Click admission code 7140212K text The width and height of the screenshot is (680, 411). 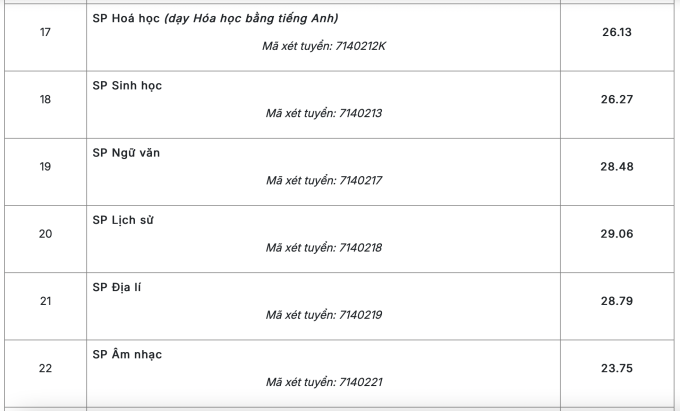[x=324, y=46]
